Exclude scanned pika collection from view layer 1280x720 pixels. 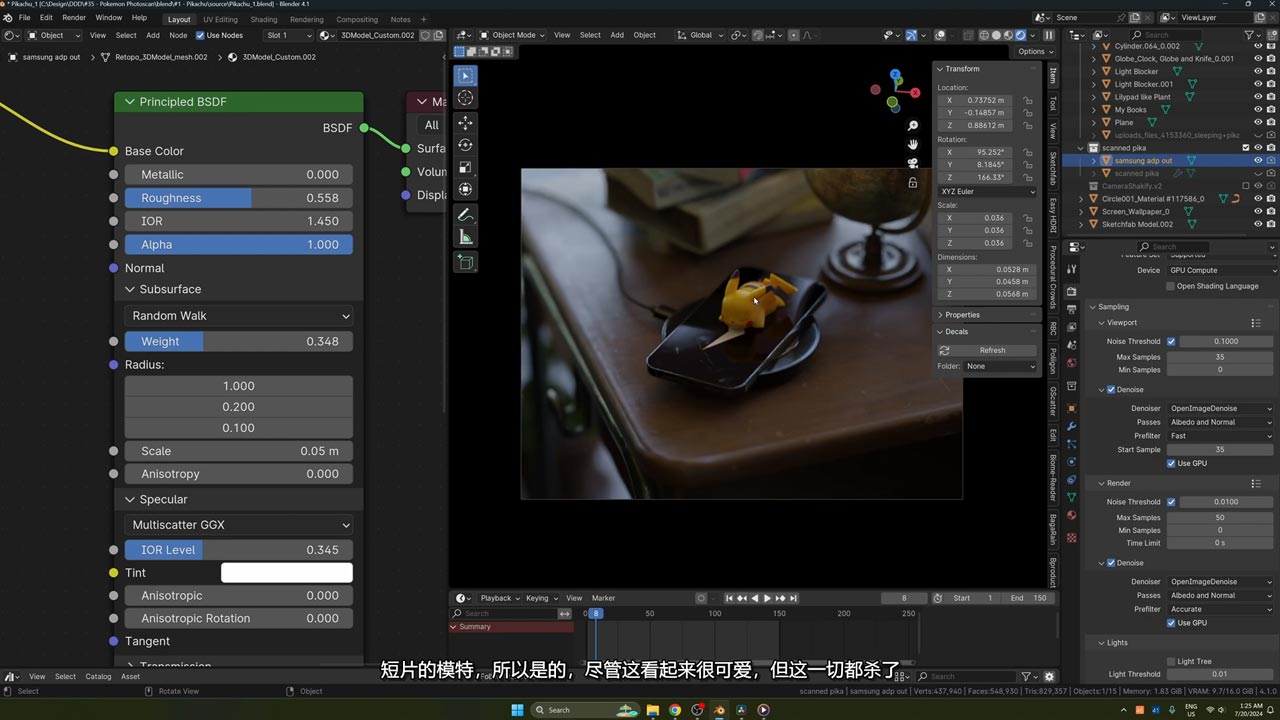pos(1246,148)
